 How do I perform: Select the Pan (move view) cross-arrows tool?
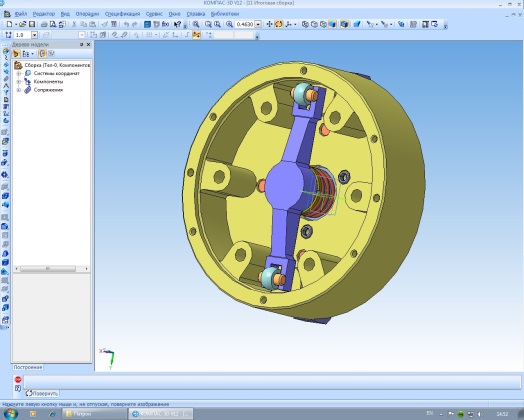coord(269,24)
